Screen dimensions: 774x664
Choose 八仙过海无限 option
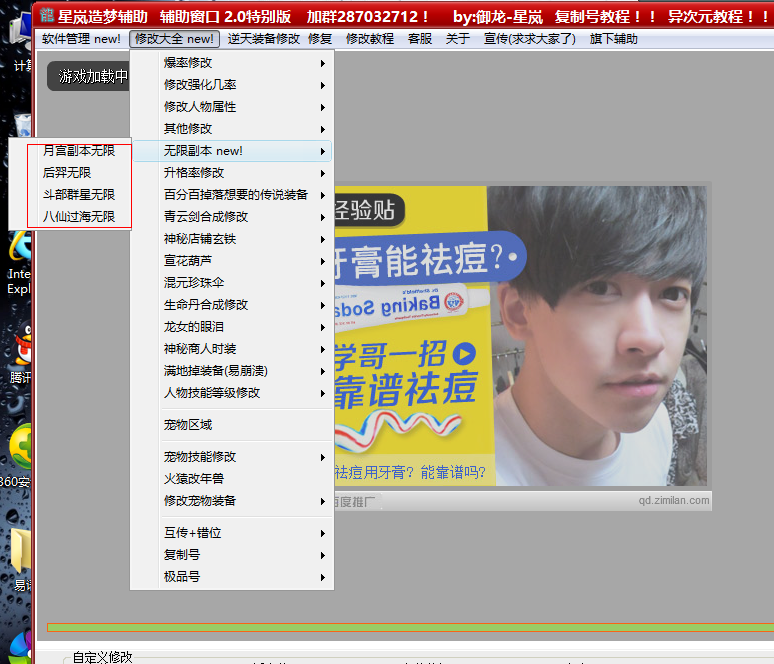78,216
